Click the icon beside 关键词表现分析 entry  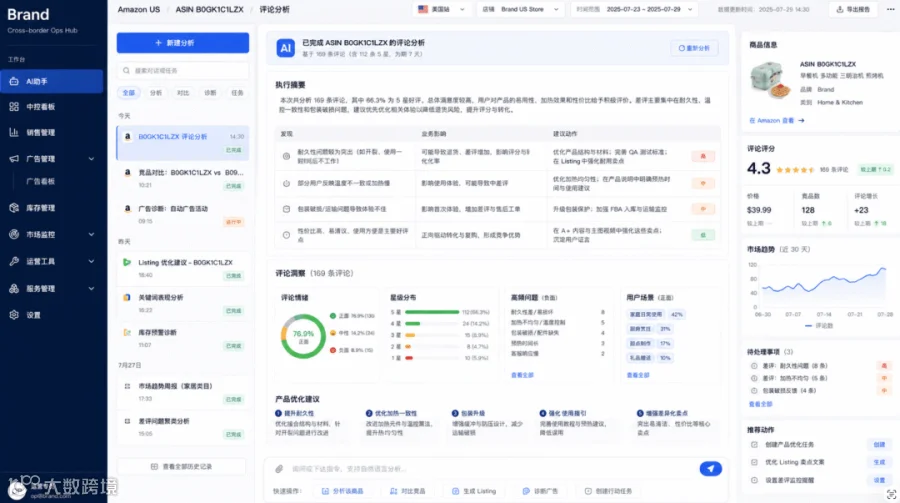click(127, 297)
